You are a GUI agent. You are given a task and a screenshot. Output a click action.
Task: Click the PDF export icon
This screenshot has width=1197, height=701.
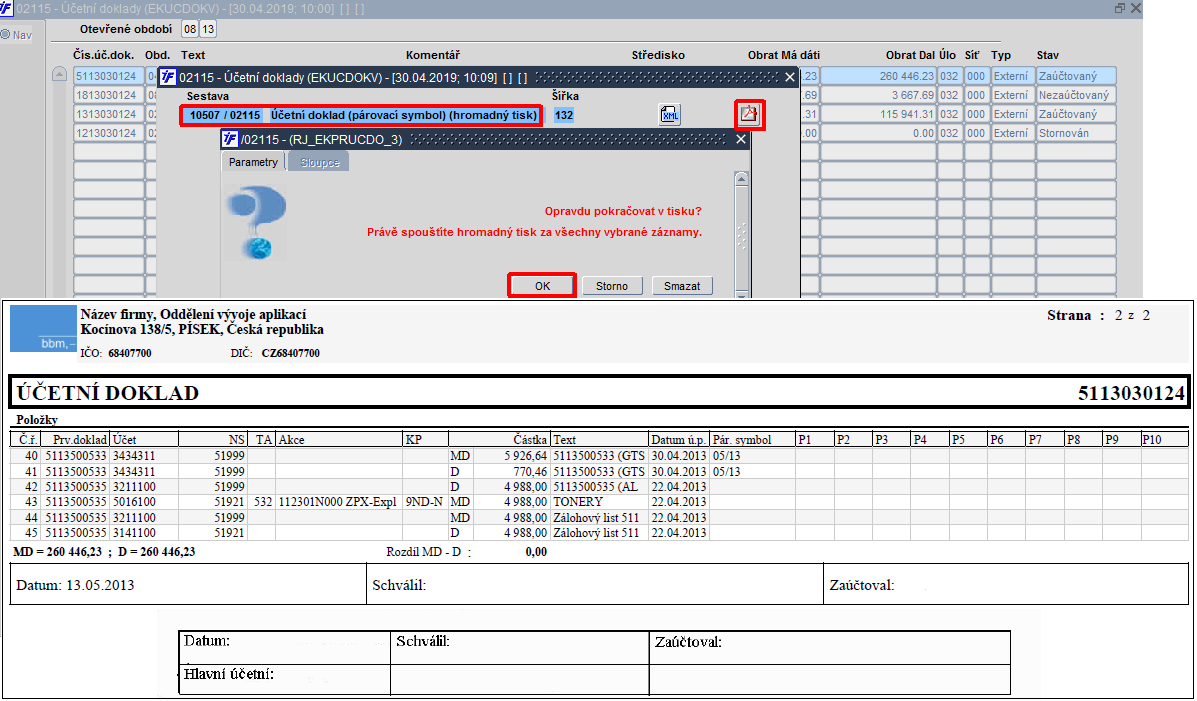coord(749,115)
